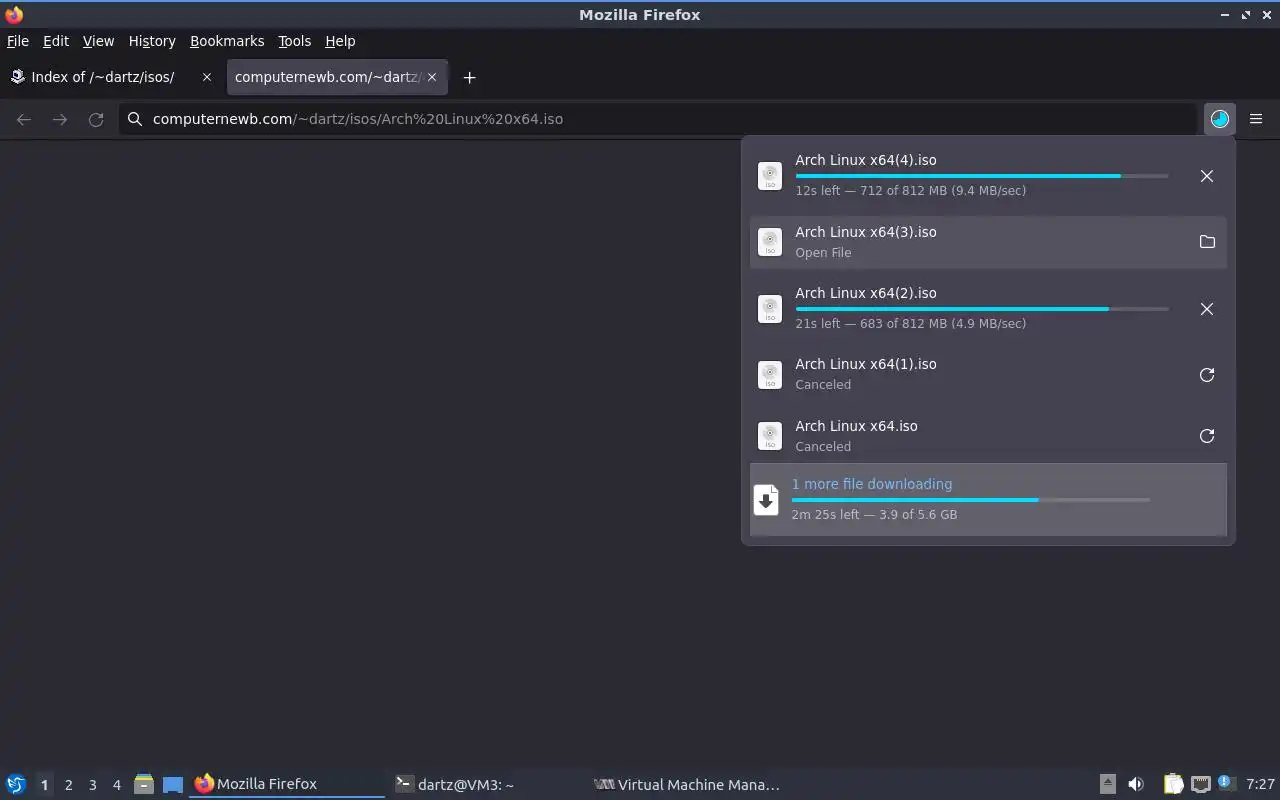Click progress bar of Arch Linux x64(2).iso
Viewport: 1280px width, 800px height.
982,309
